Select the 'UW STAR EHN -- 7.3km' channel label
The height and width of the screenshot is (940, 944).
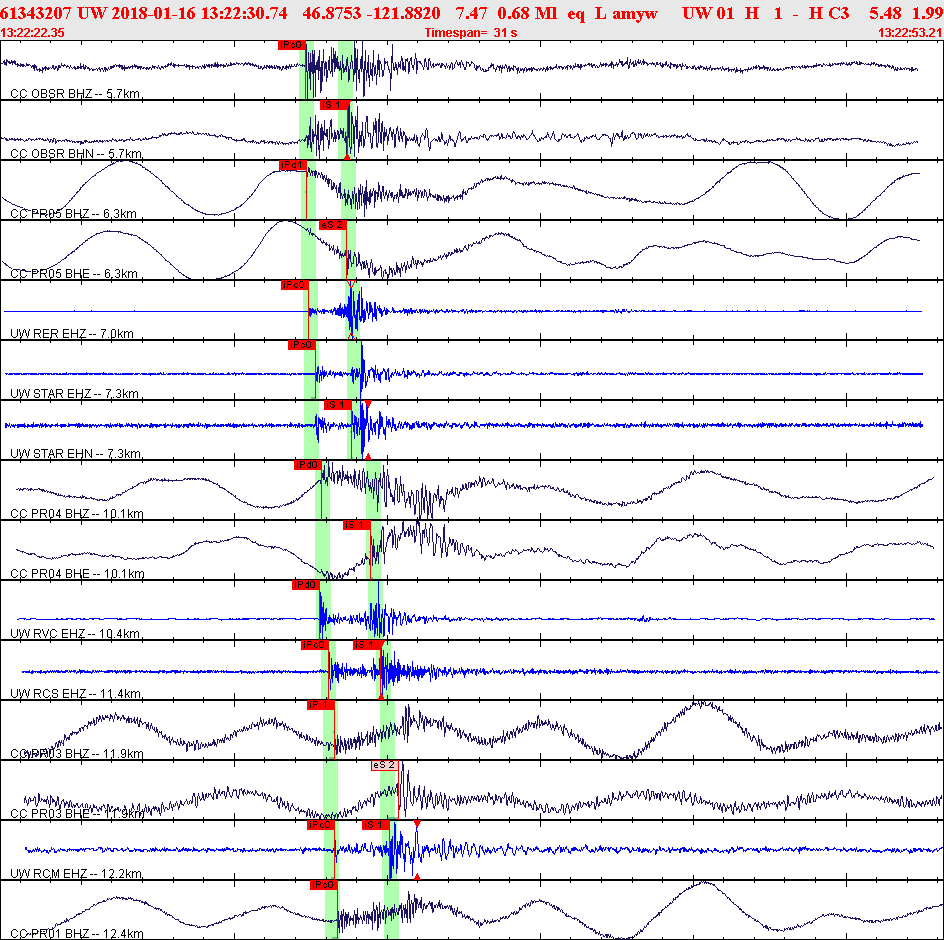pos(76,453)
